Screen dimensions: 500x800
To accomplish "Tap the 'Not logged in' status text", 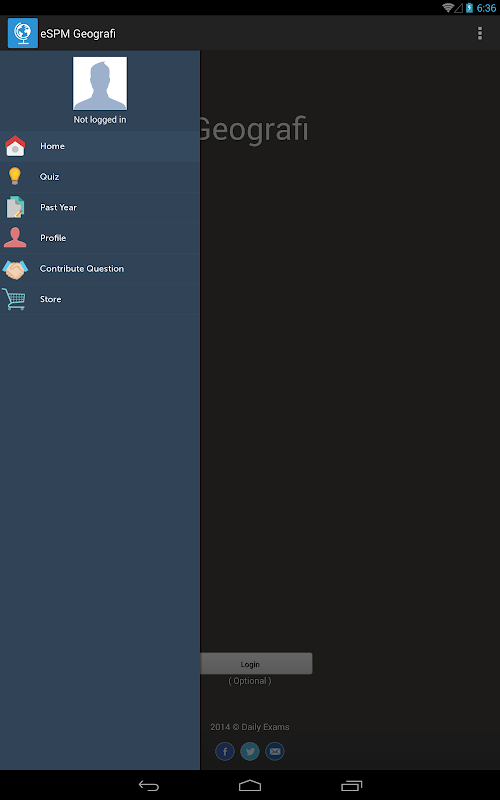I will tap(100, 119).
